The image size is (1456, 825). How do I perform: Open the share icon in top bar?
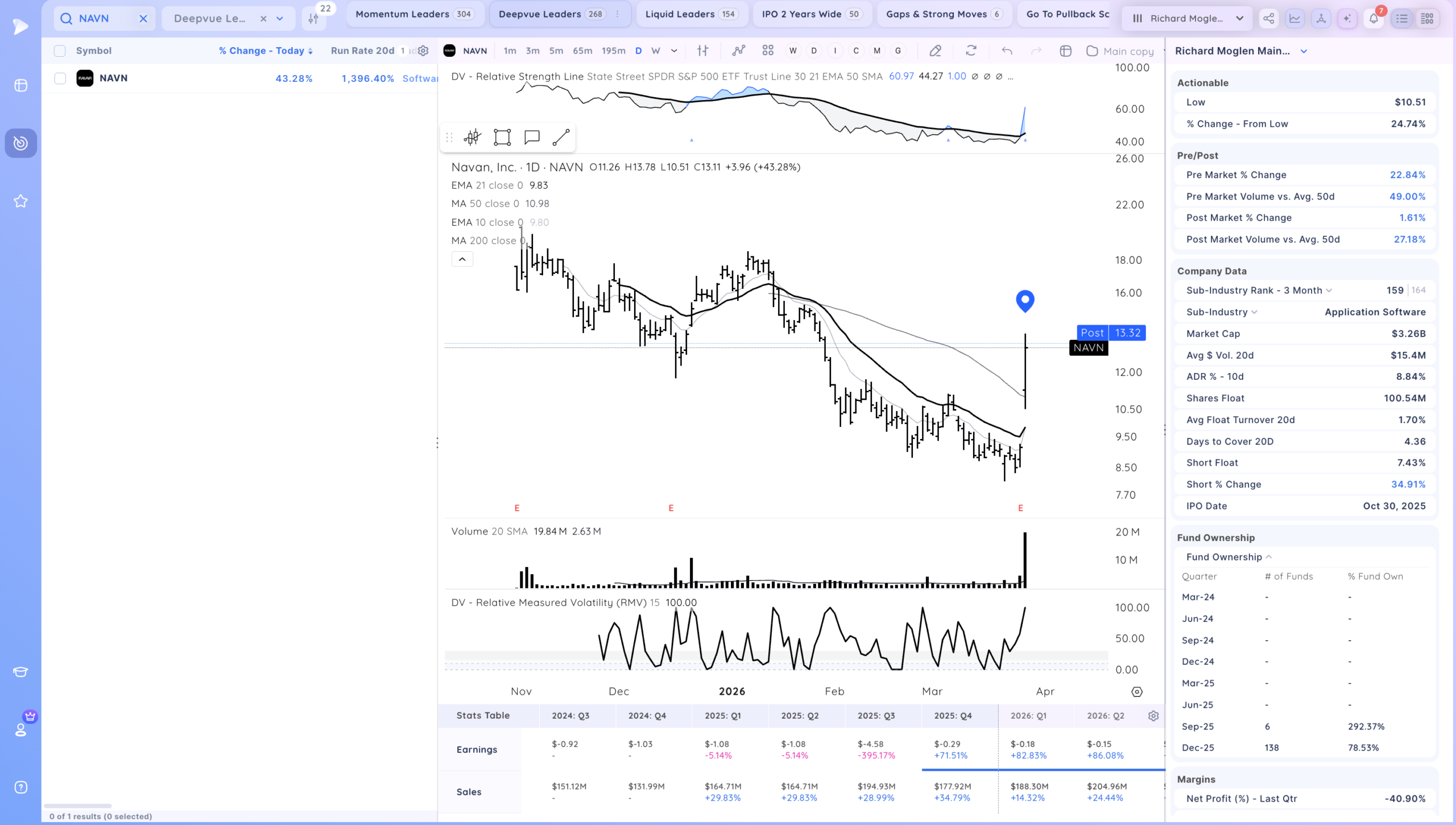click(1268, 18)
